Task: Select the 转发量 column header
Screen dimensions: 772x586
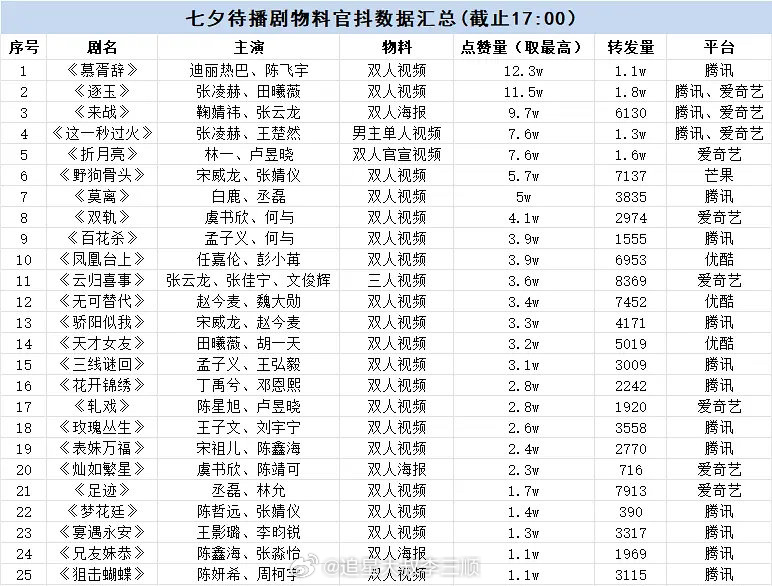Action: pyautogui.click(x=631, y=48)
